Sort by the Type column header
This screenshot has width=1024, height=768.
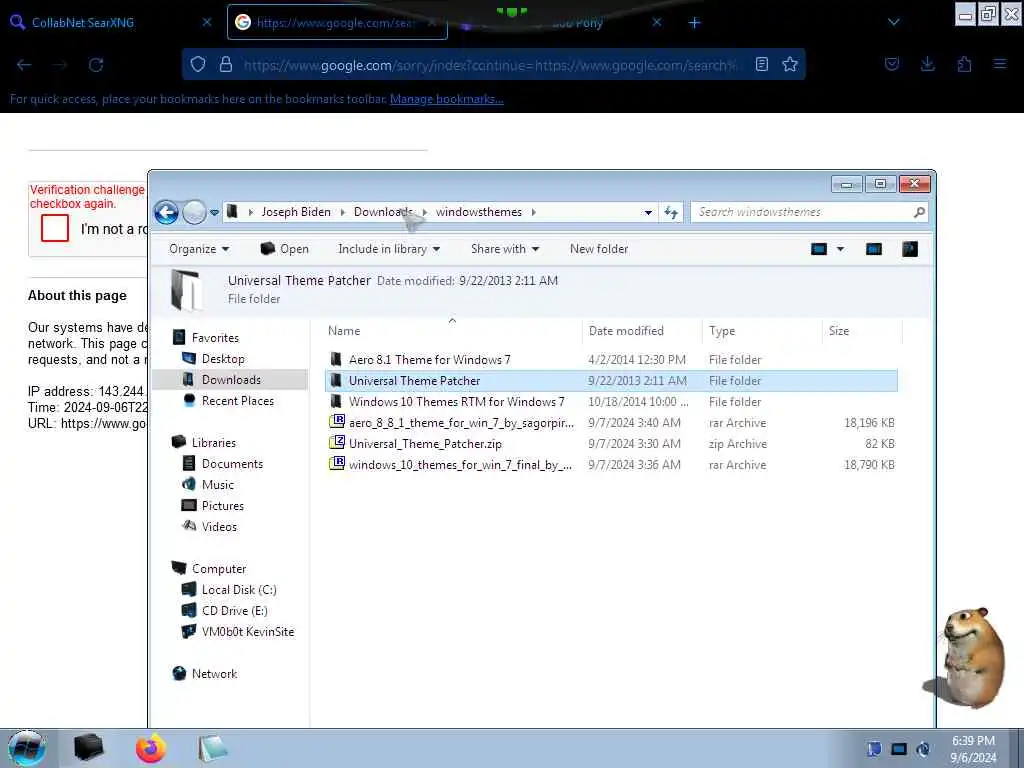click(x=761, y=331)
